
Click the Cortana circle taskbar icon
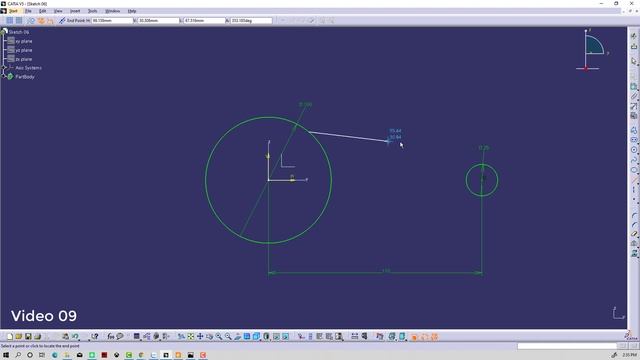click(30, 355)
